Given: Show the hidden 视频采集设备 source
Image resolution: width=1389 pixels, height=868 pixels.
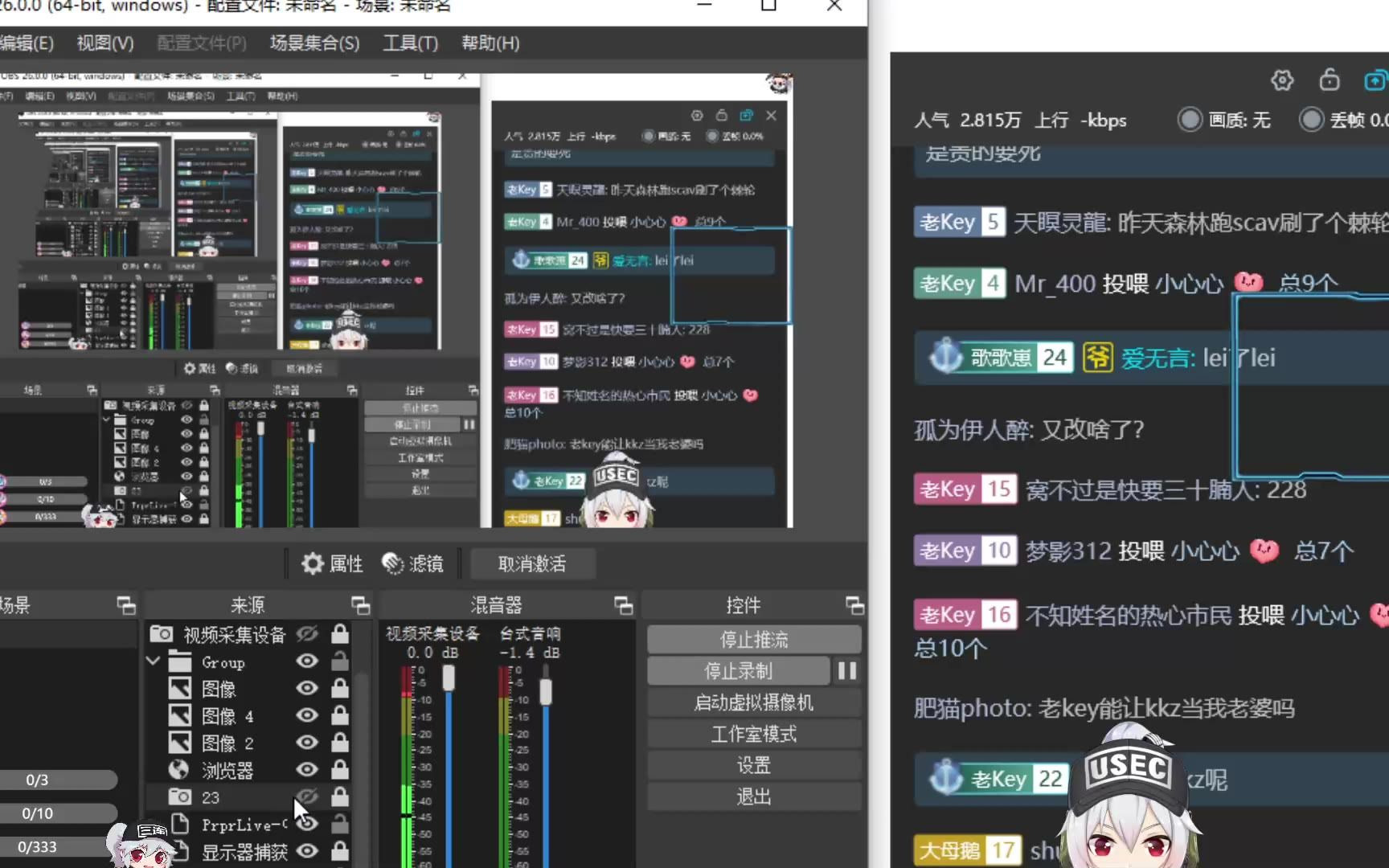Looking at the screenshot, I should click(x=306, y=633).
